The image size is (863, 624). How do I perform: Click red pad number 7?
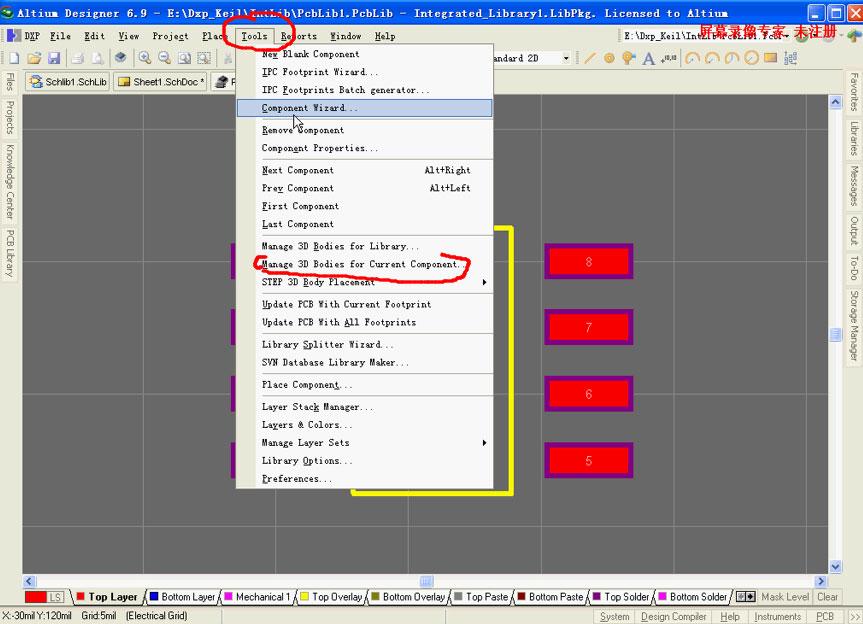pos(588,327)
